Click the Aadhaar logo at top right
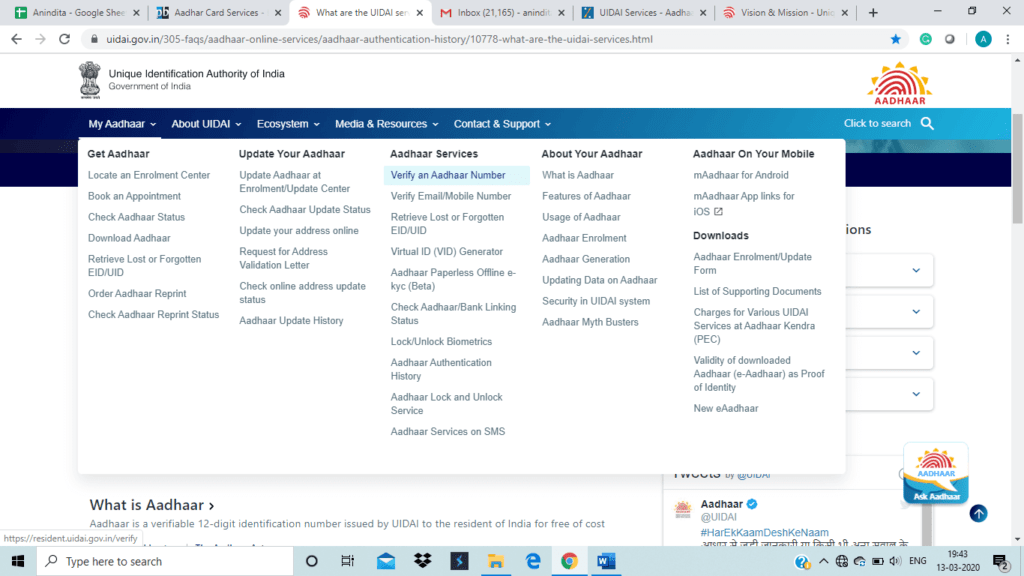 click(899, 82)
